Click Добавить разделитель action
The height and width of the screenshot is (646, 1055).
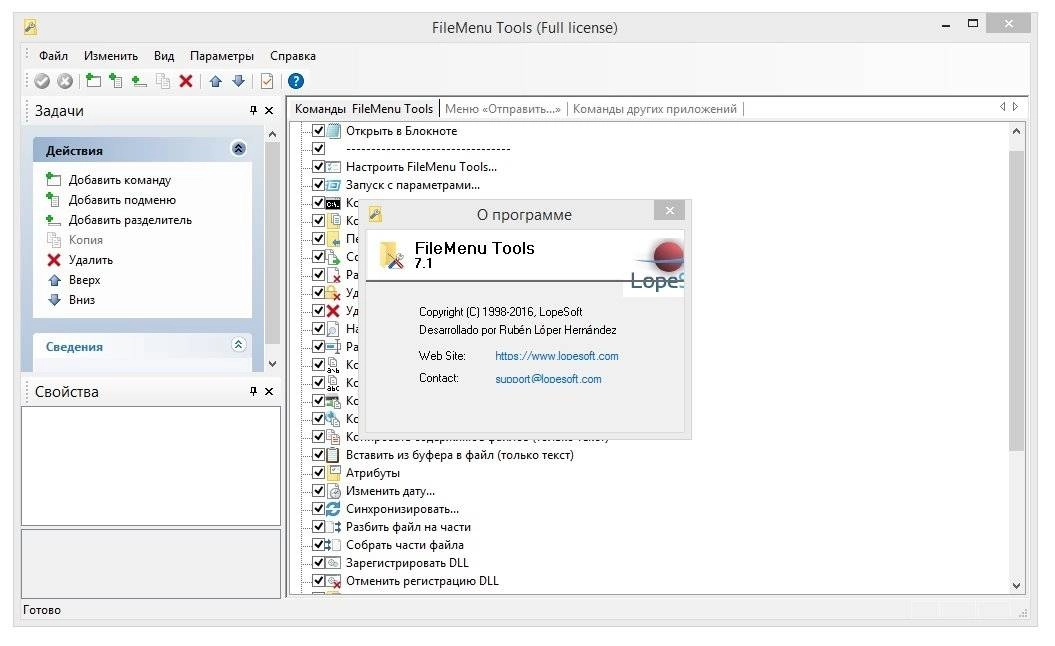point(130,220)
